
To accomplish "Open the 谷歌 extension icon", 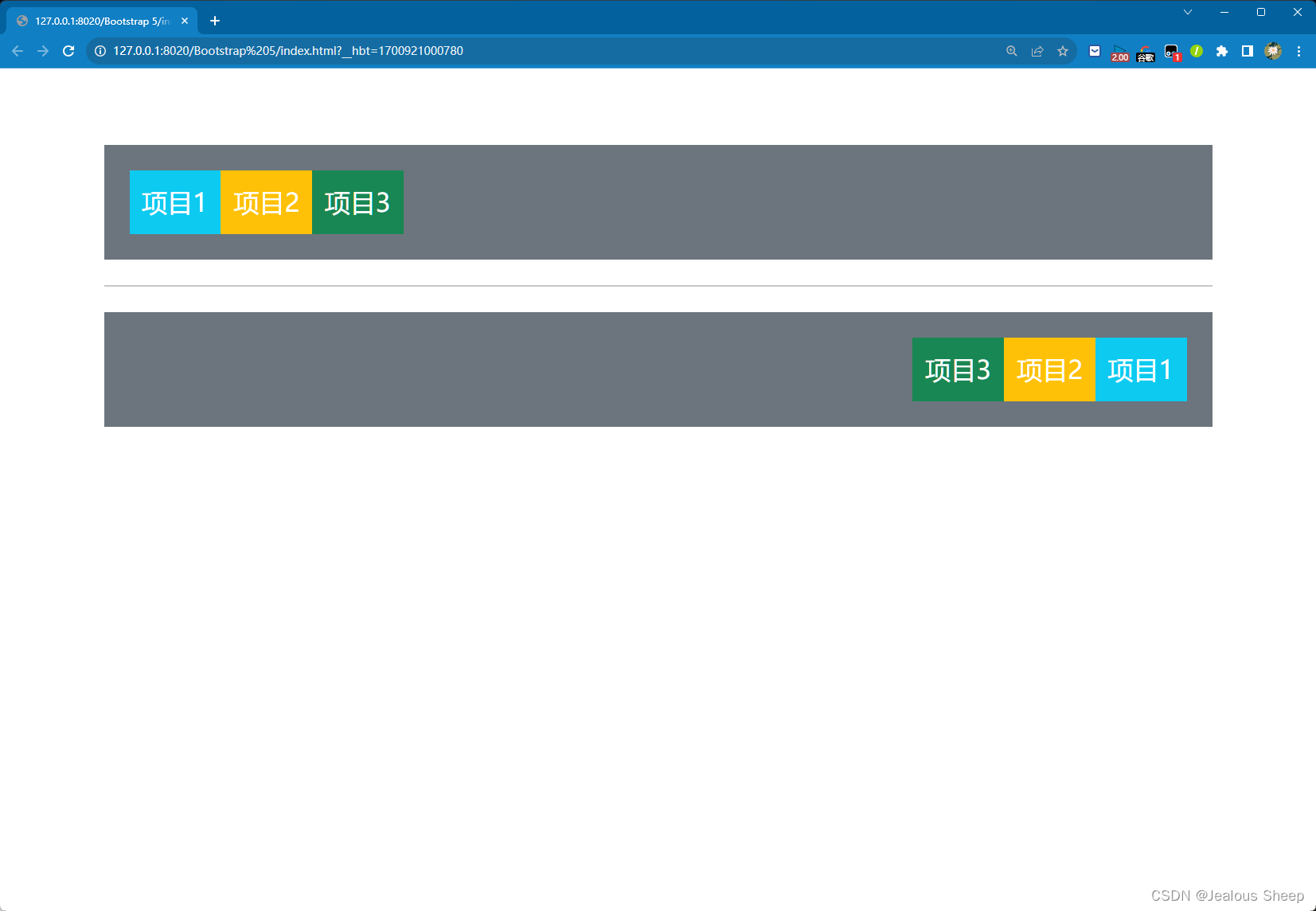I will [x=1146, y=51].
